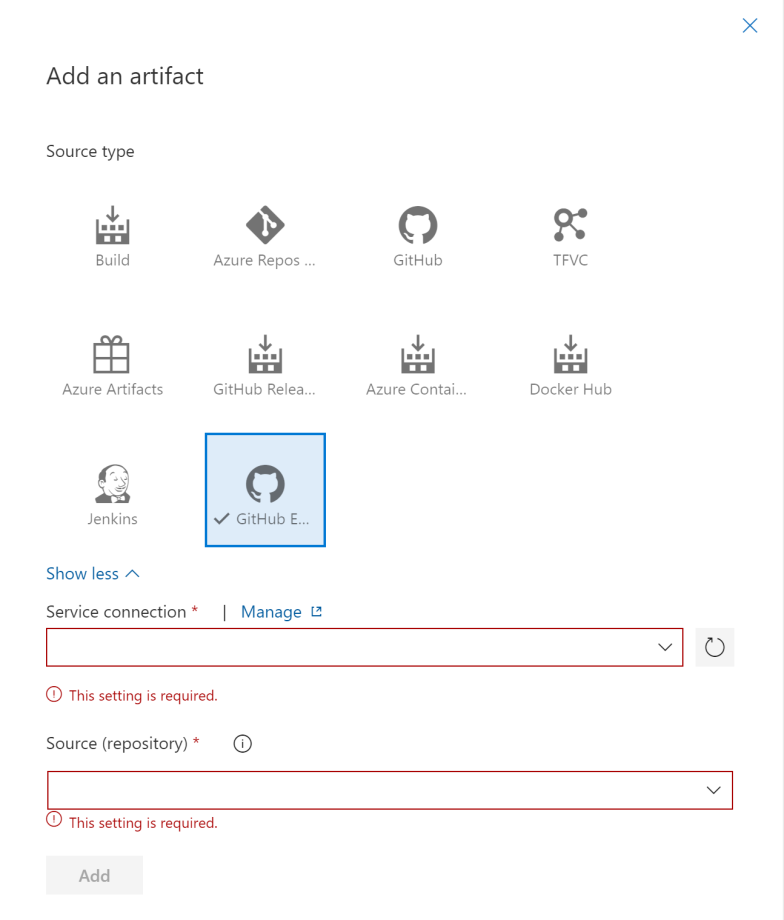Select Jenkins as the artifact source
The image size is (784, 920).
click(x=112, y=490)
